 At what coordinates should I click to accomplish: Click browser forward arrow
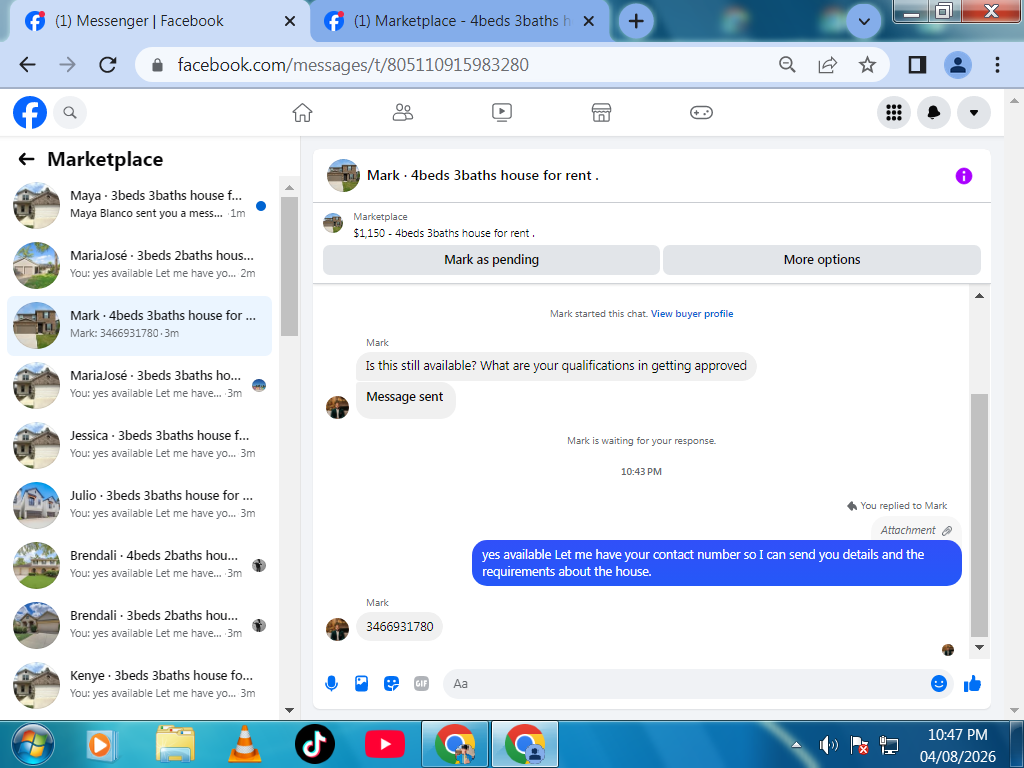click(67, 65)
